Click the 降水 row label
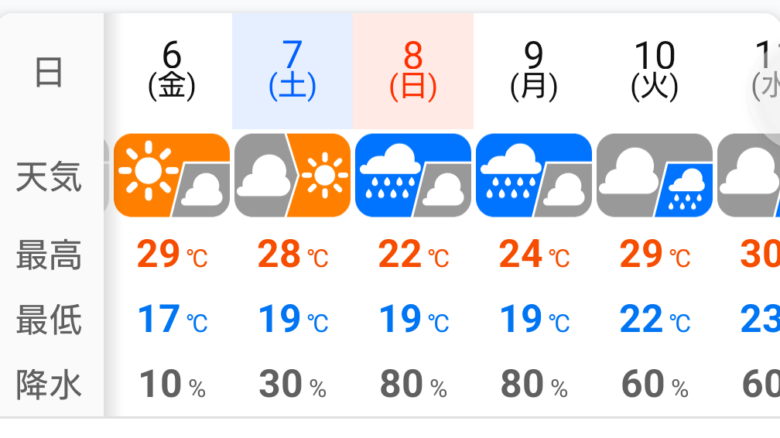This screenshot has height=438, width=780. point(49,384)
